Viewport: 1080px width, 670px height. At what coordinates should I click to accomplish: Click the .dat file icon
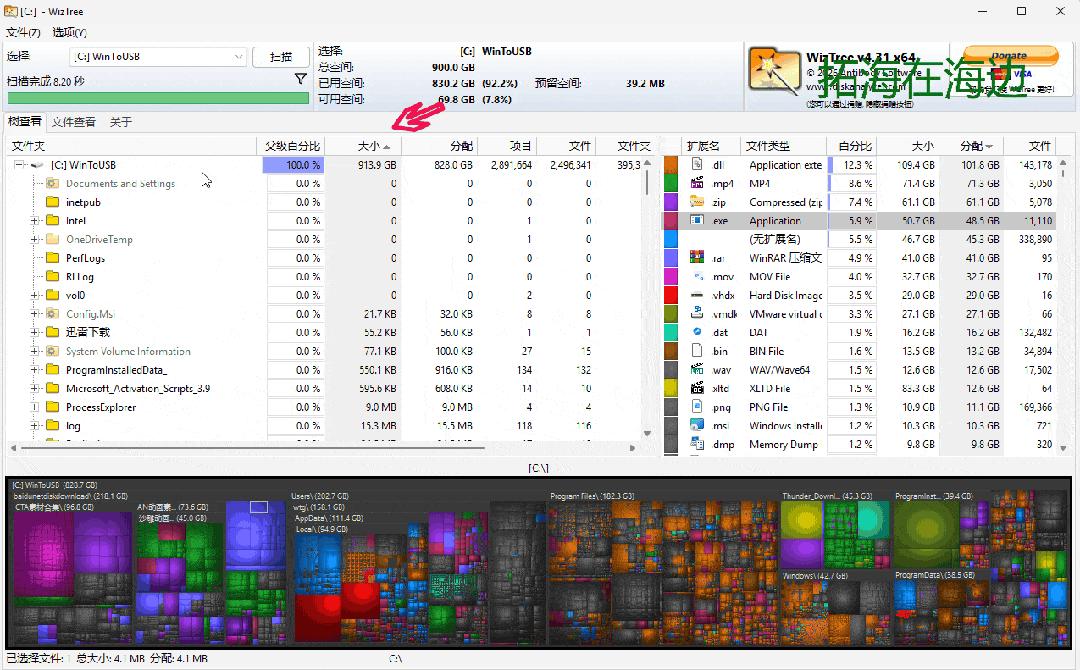pyautogui.click(x=697, y=331)
